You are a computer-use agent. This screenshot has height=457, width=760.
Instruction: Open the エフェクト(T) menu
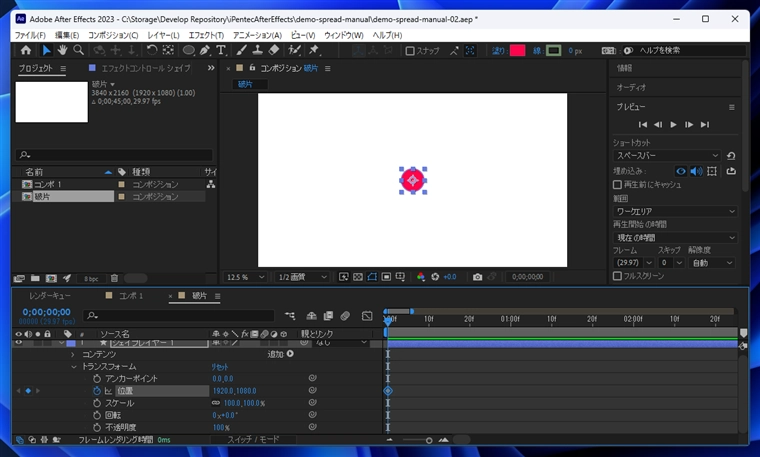[206, 35]
